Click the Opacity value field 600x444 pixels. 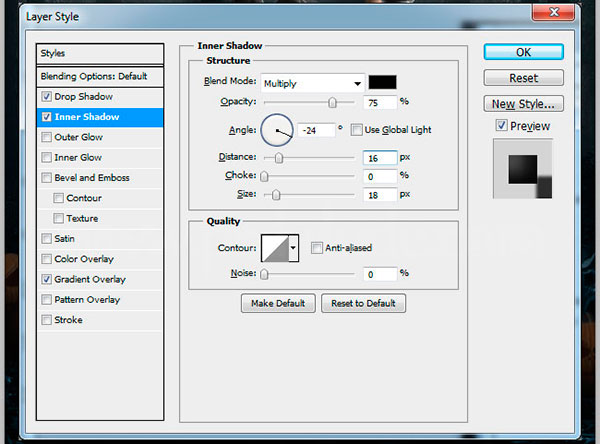380,102
